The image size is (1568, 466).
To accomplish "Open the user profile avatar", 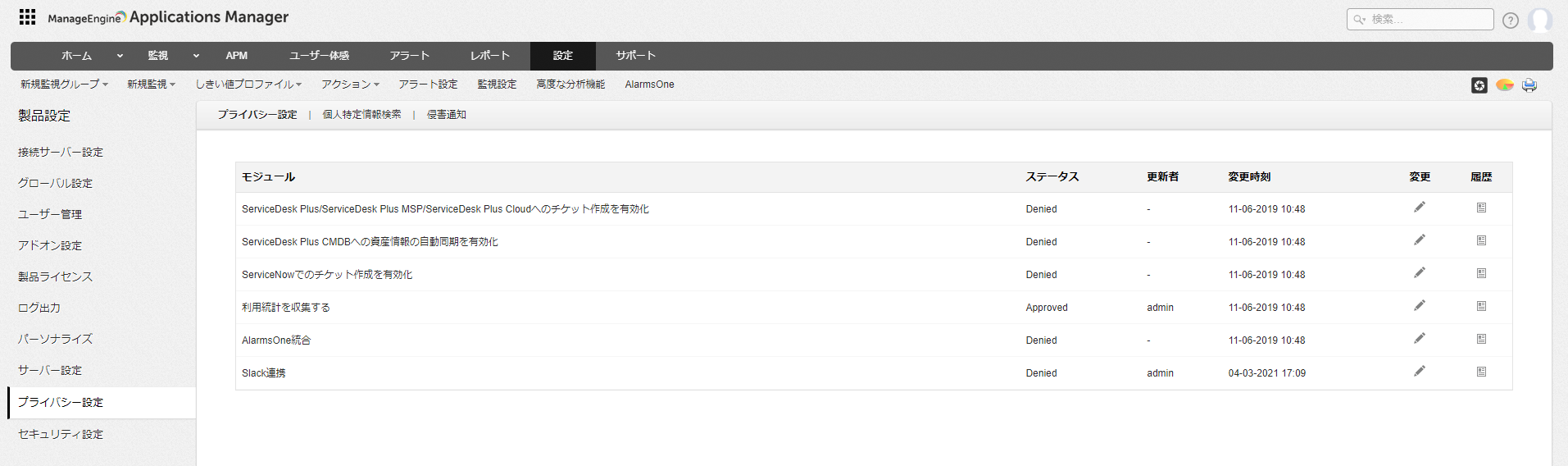I will (x=1539, y=20).
